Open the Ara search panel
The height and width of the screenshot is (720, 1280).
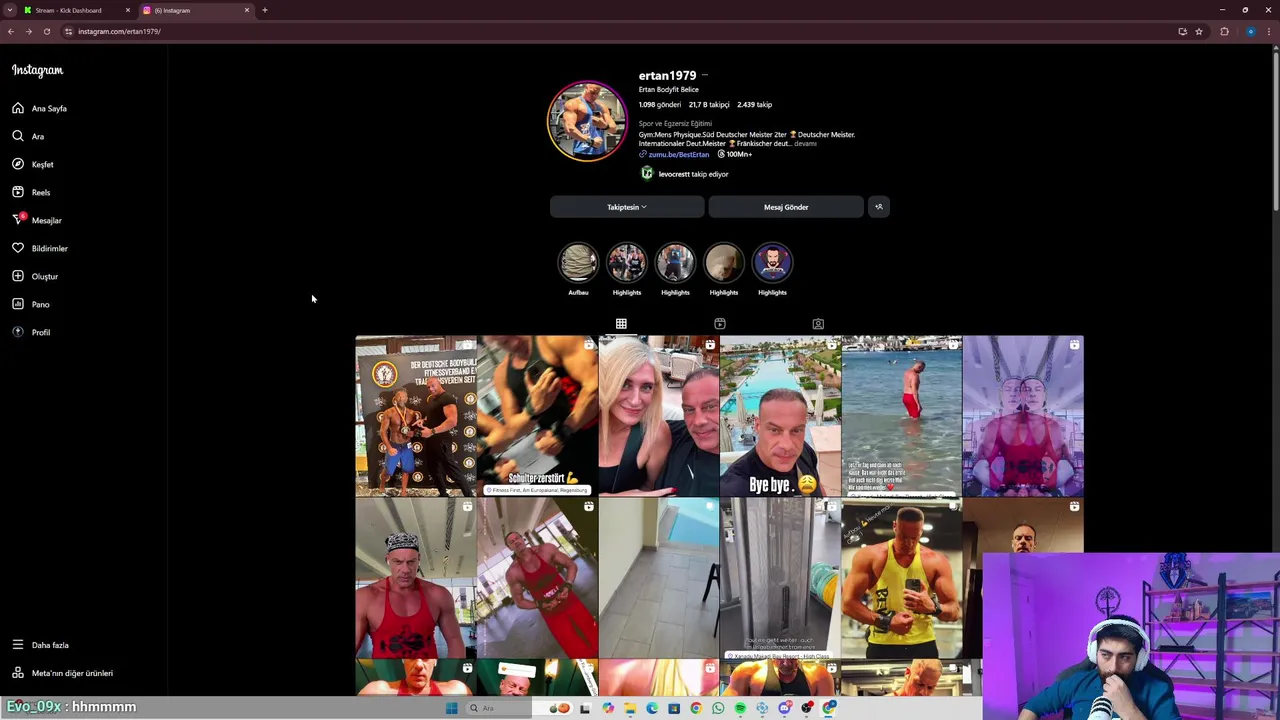coord(28,136)
